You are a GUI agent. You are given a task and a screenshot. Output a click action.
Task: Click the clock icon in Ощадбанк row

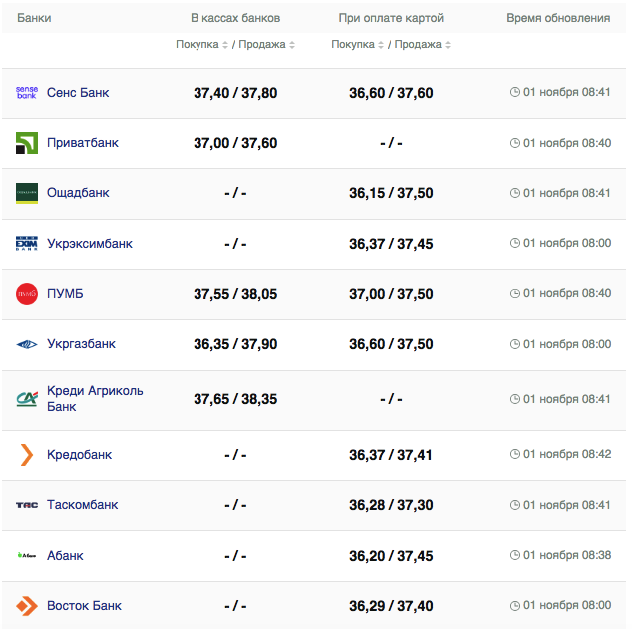(515, 193)
